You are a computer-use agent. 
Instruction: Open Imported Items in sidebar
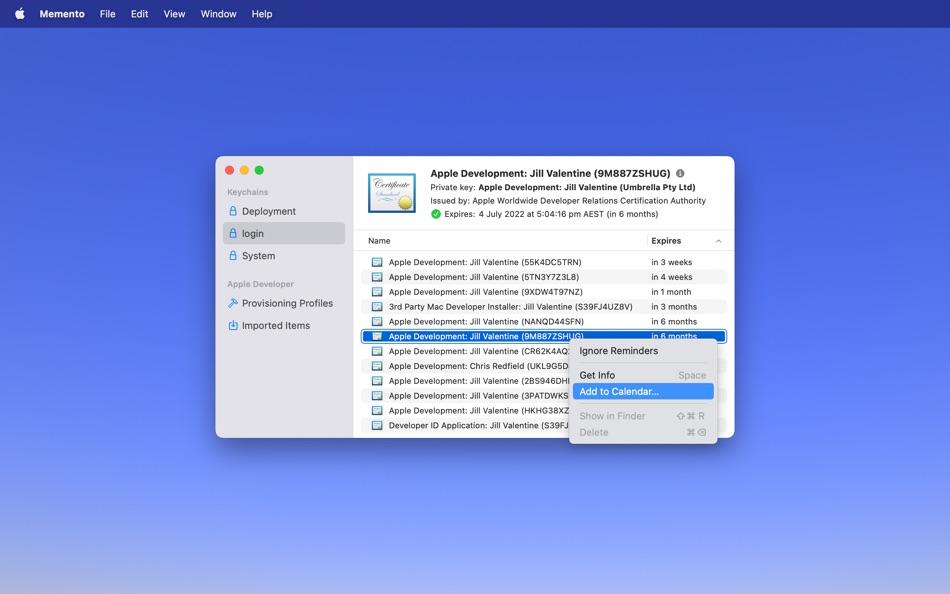(284, 325)
